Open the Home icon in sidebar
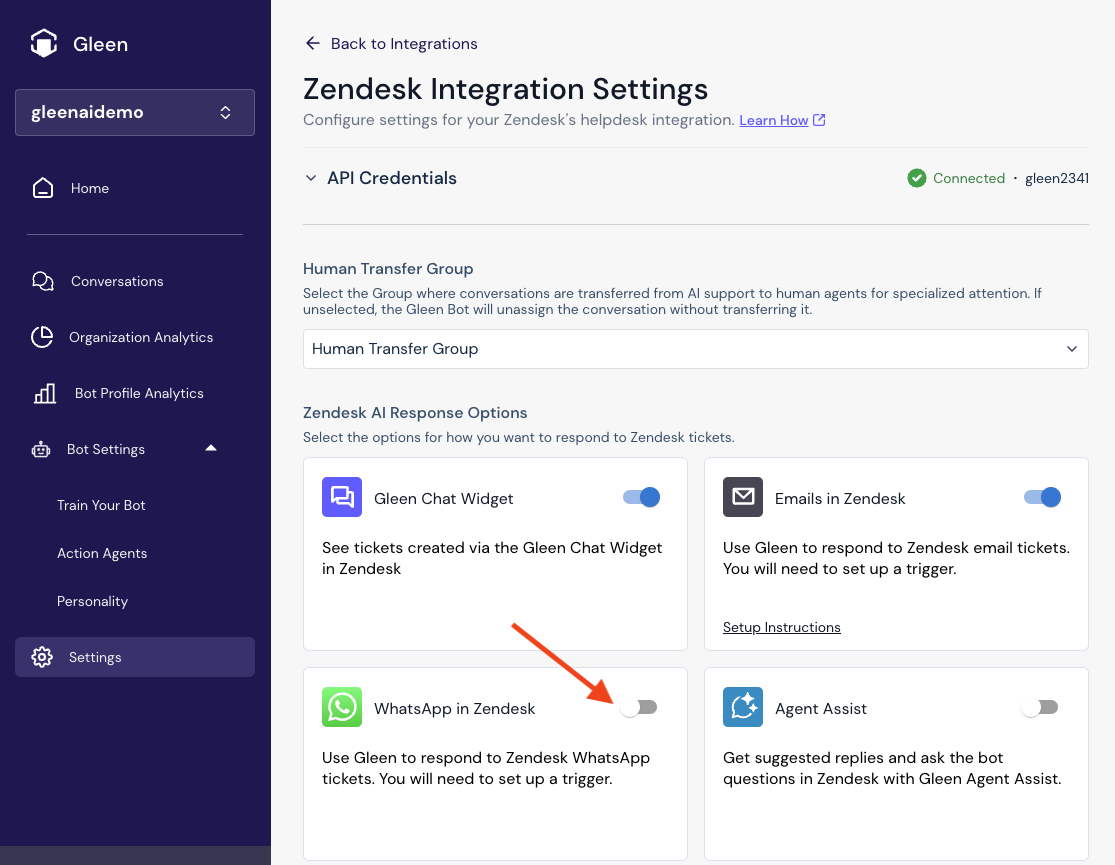The height and width of the screenshot is (865, 1115). (x=43, y=188)
